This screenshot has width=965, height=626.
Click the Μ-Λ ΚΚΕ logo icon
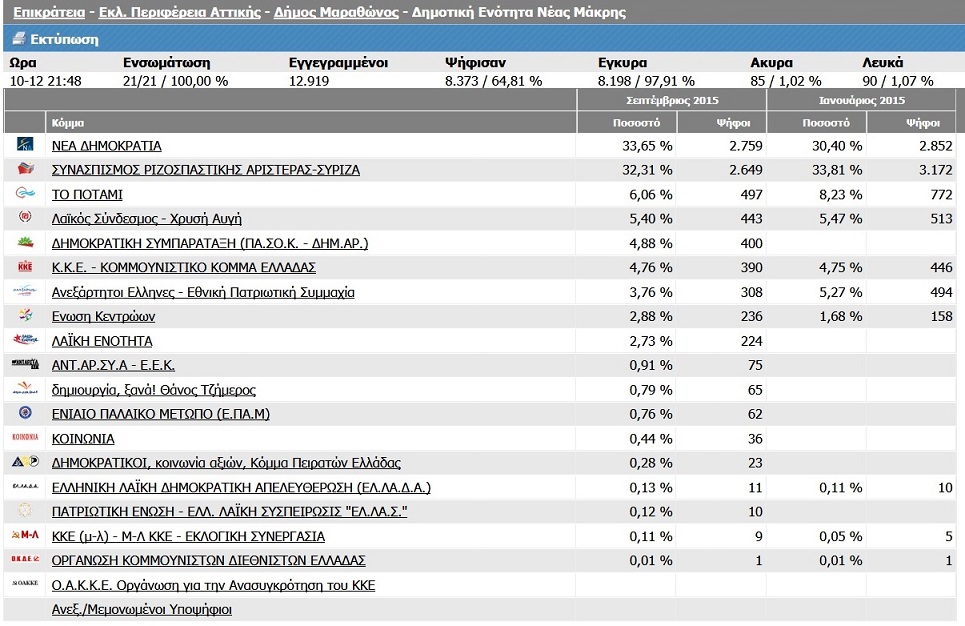coord(26,536)
